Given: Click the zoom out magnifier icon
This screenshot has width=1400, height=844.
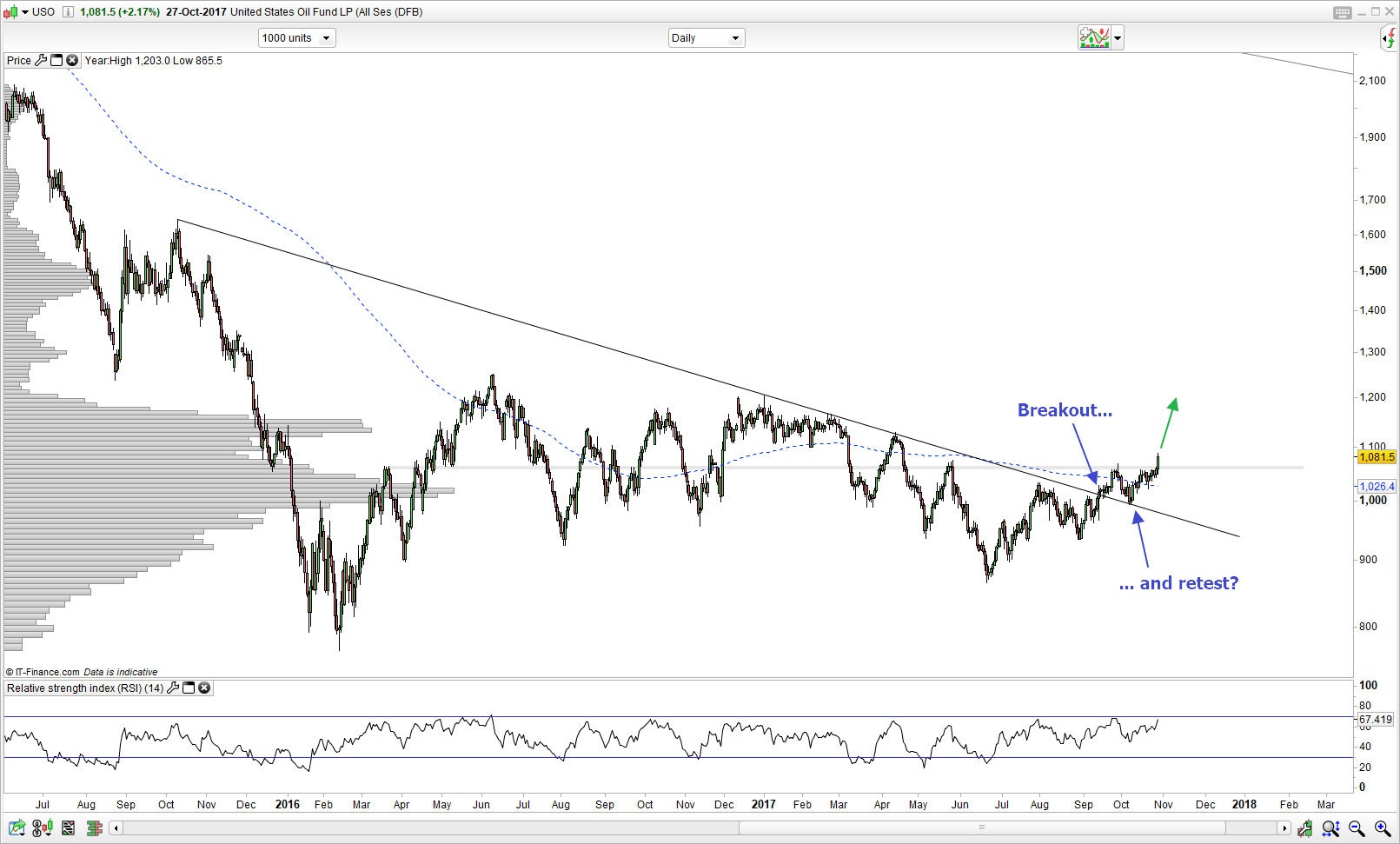Looking at the screenshot, I should [x=1357, y=828].
